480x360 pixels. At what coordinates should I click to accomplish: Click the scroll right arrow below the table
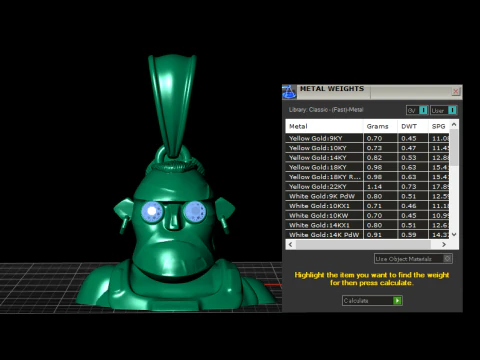[x=444, y=245]
